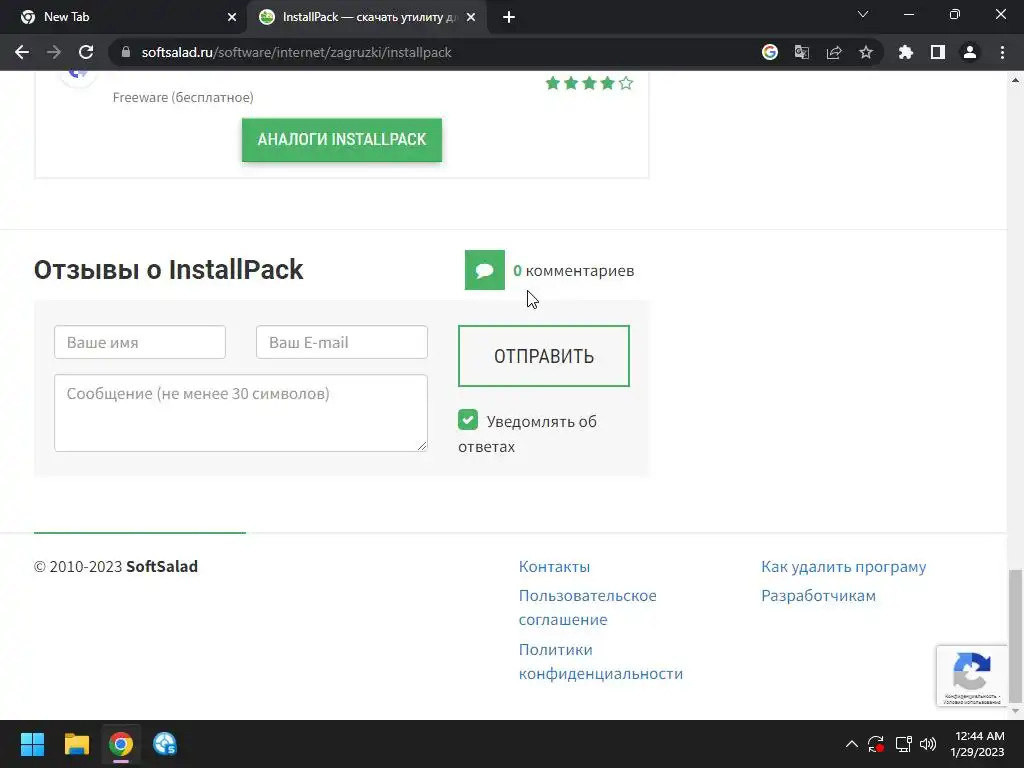
Task: Click the ОТПРАВИТЬ button
Action: click(544, 356)
